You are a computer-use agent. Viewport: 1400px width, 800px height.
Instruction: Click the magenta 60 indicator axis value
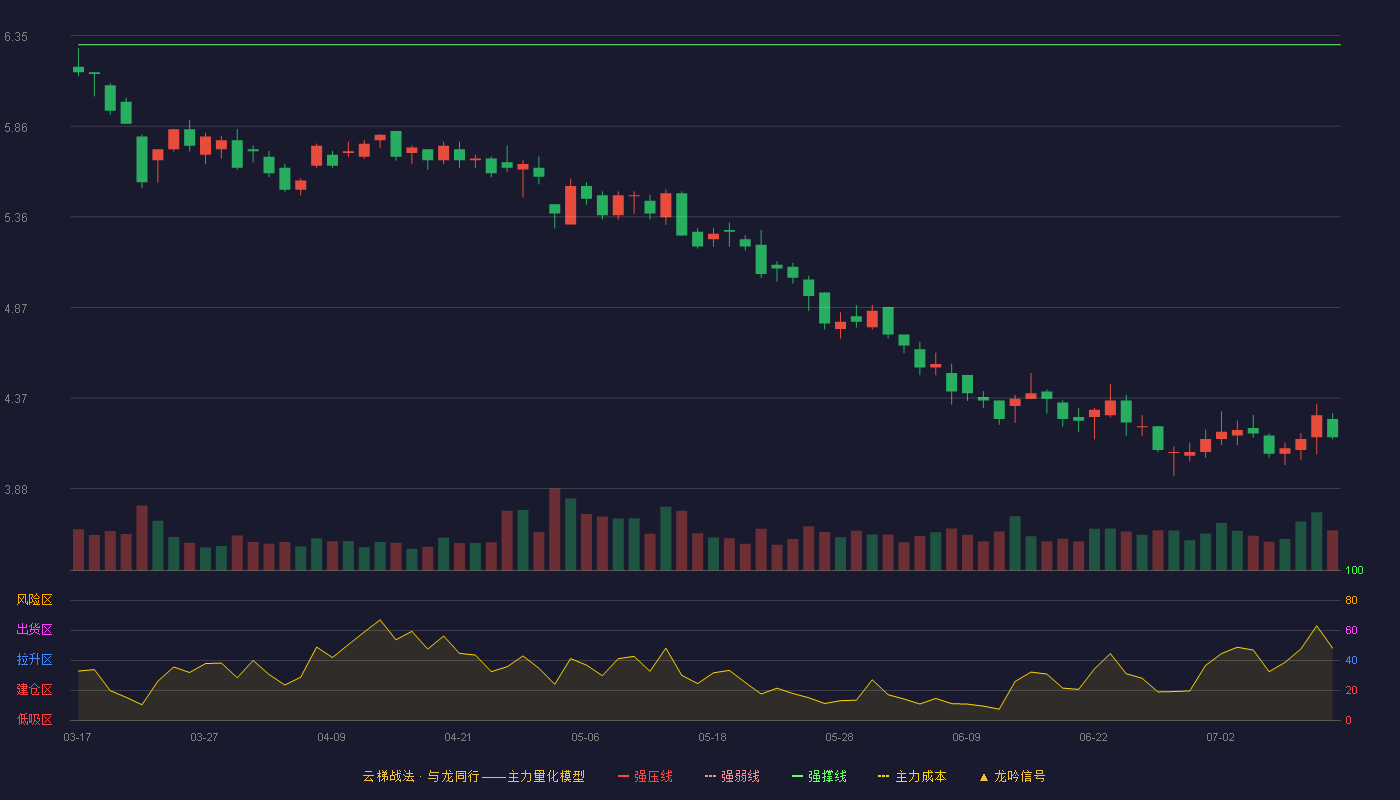click(1351, 630)
